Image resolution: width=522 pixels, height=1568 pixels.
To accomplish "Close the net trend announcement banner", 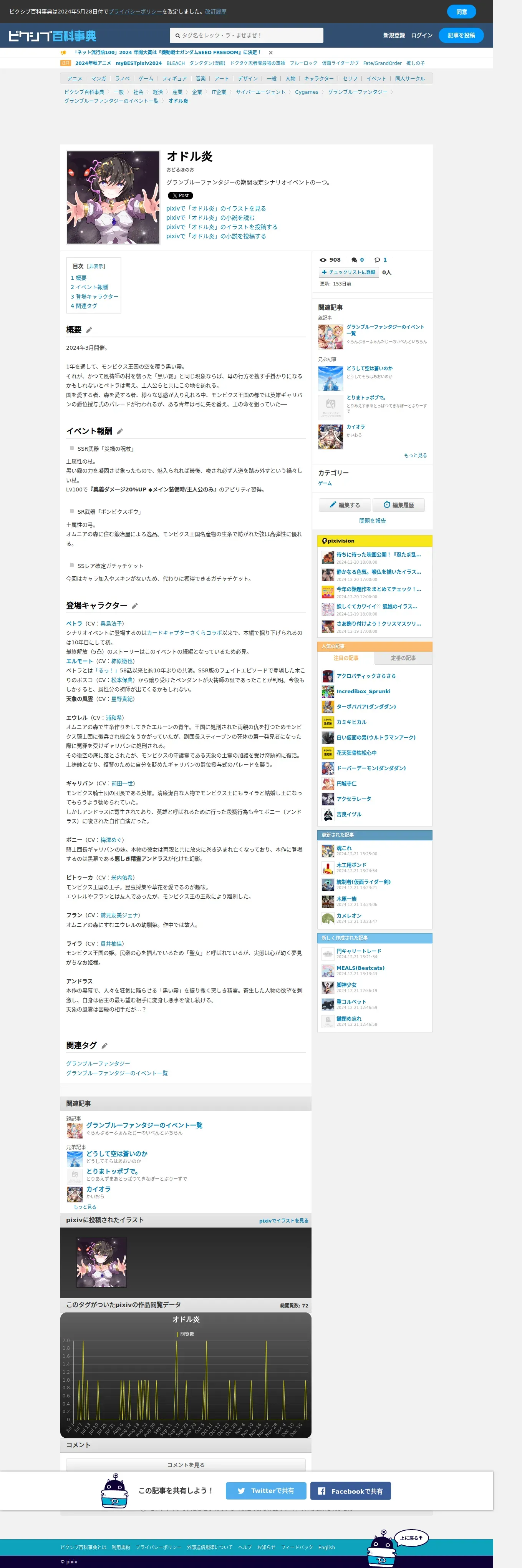I will [271, 52].
